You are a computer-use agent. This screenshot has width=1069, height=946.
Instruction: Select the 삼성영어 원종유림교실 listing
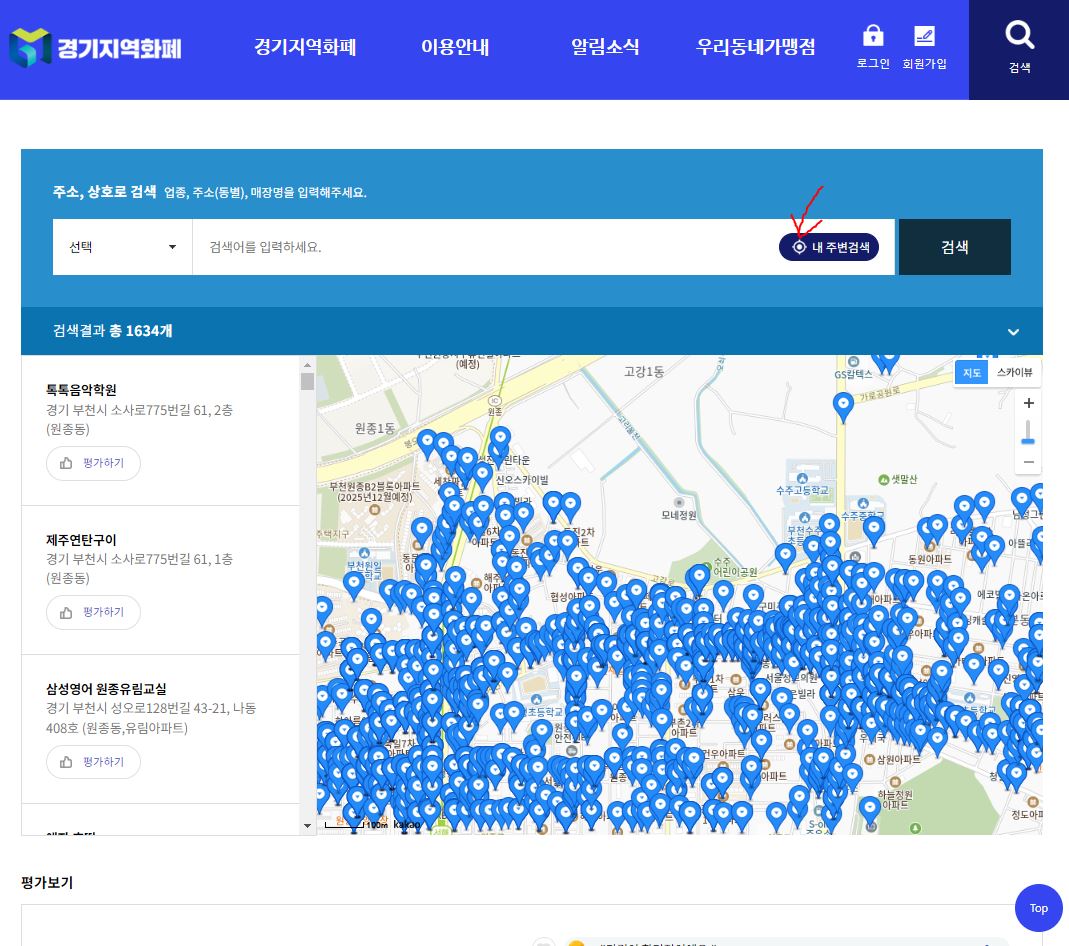106,689
